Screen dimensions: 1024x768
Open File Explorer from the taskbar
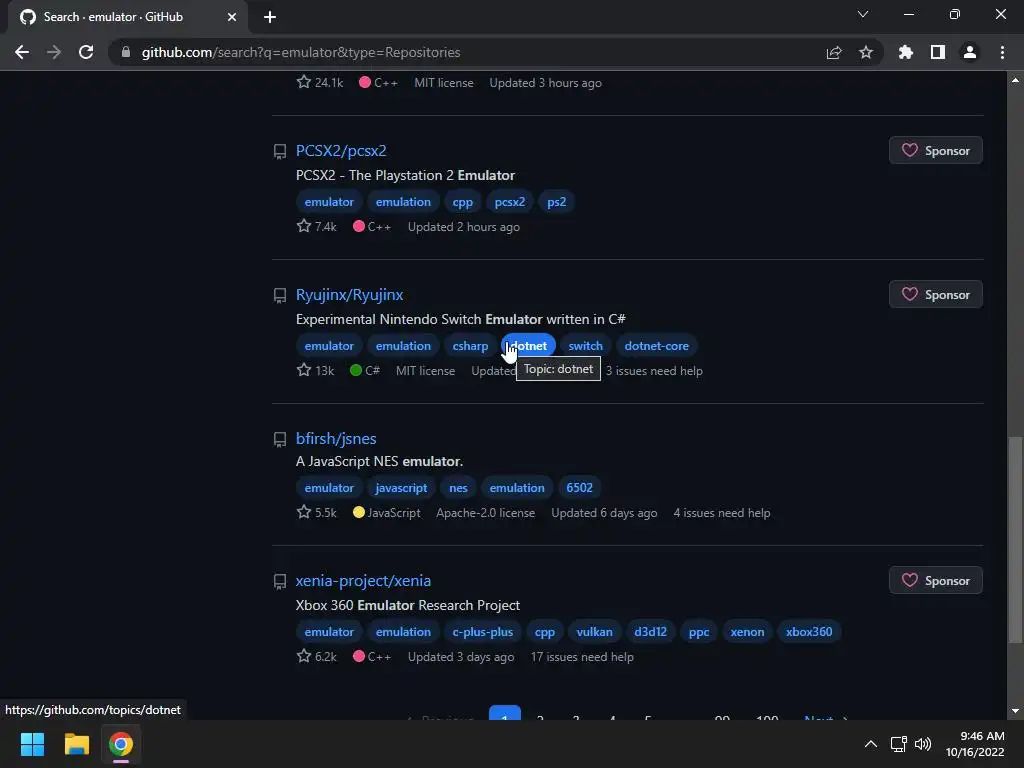coord(76,744)
